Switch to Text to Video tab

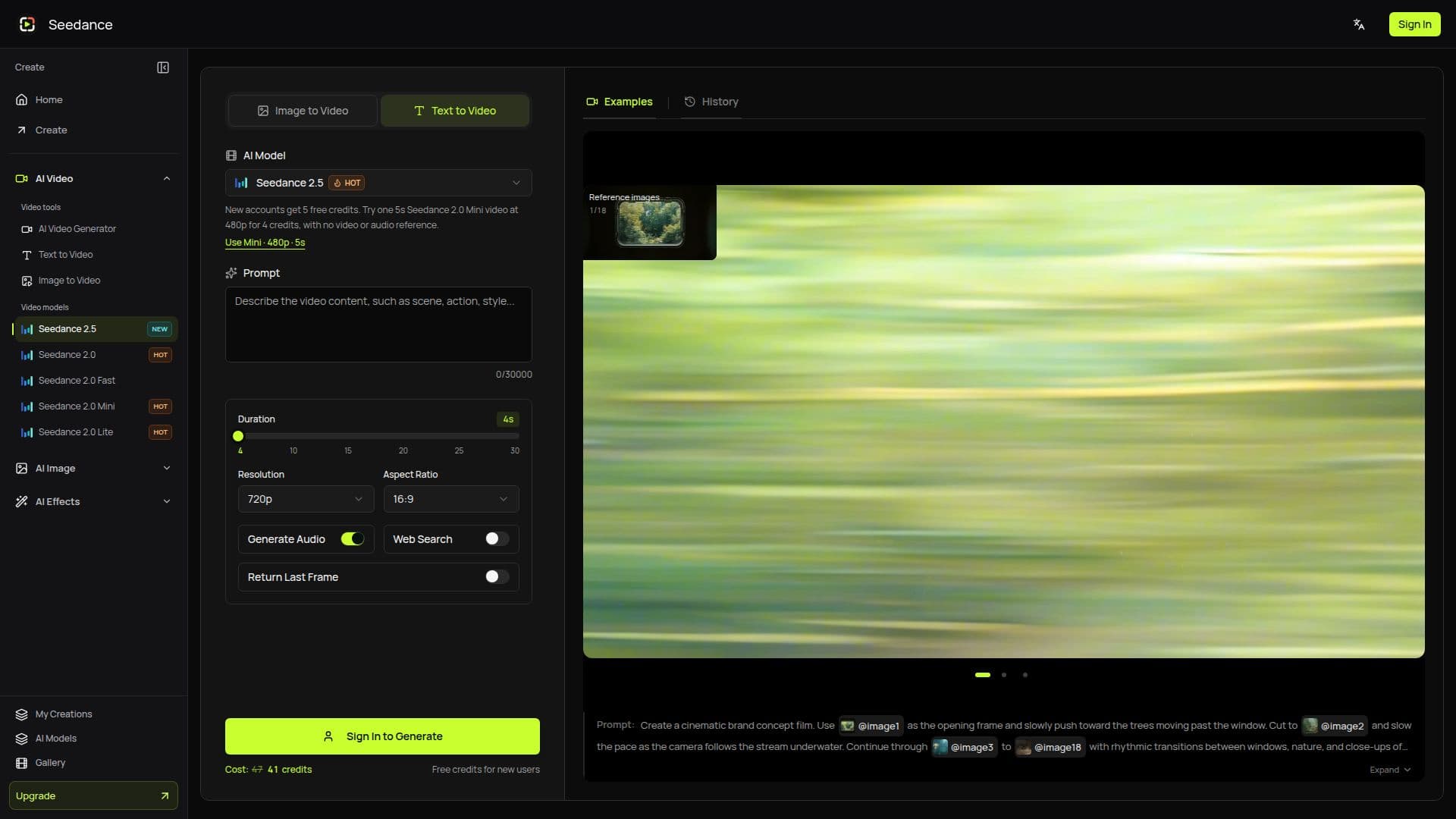(x=455, y=111)
